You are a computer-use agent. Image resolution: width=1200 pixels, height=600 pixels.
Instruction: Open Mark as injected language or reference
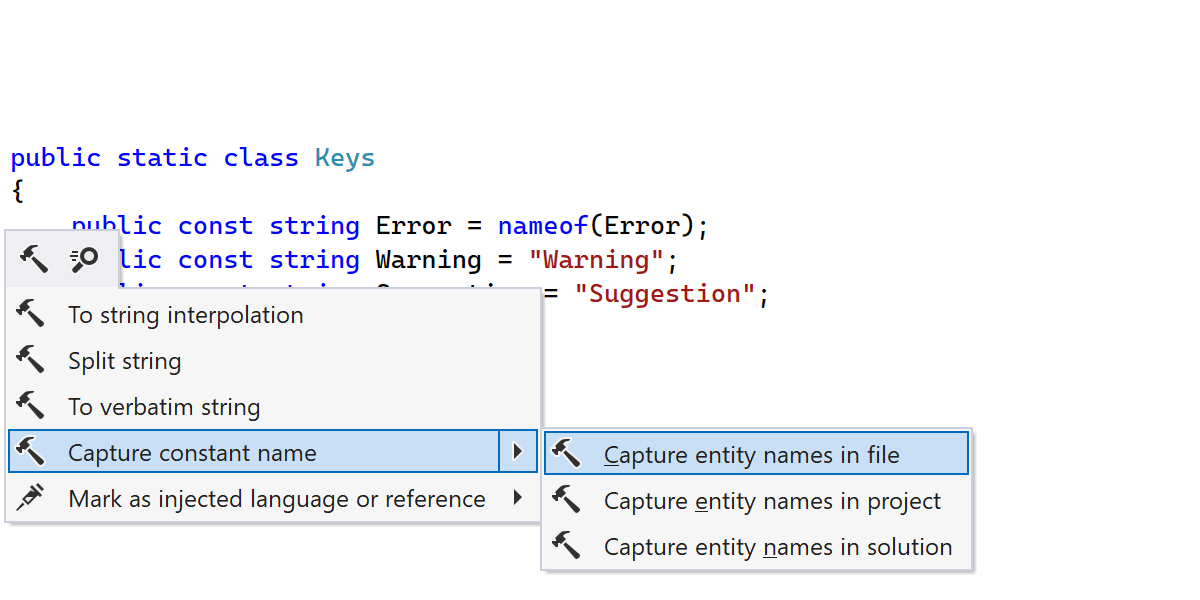point(277,499)
